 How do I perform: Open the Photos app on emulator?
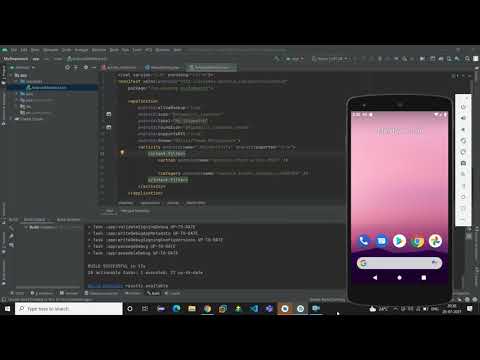[x=435, y=241]
